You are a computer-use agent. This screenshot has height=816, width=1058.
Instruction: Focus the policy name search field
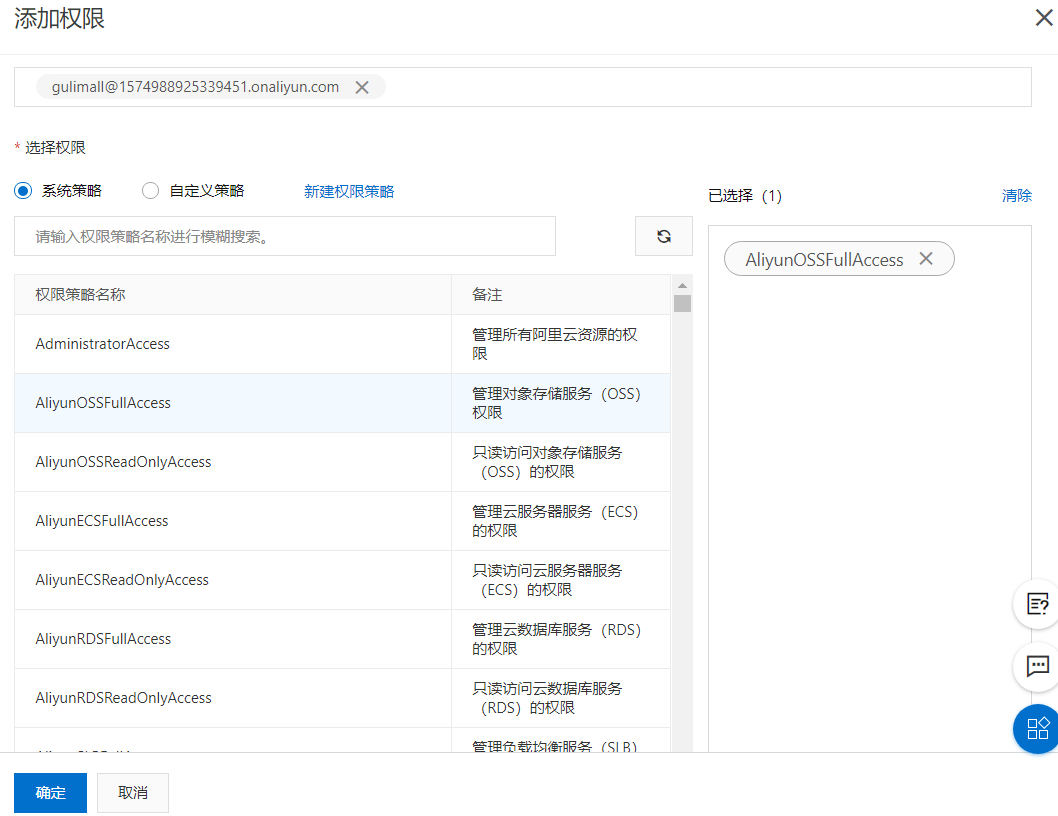(285, 236)
